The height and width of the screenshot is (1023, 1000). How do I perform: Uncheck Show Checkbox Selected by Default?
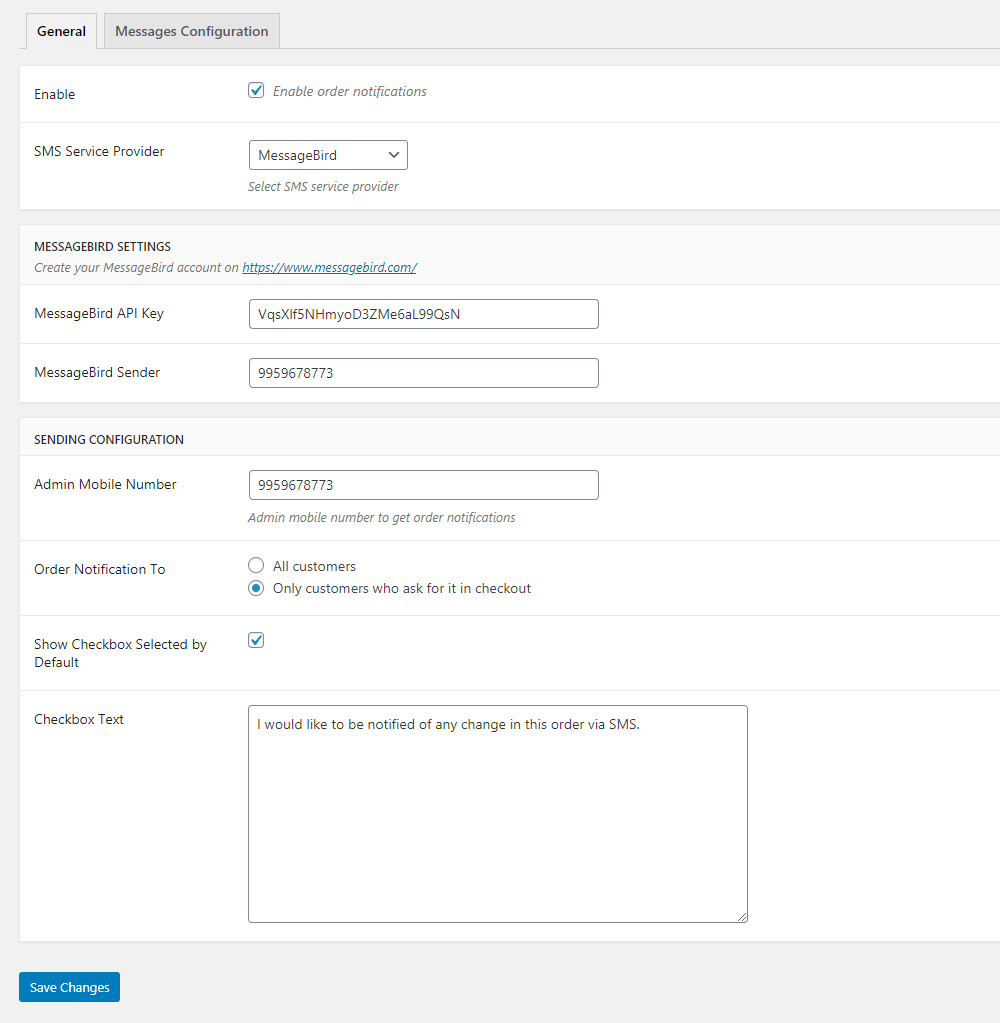256,640
